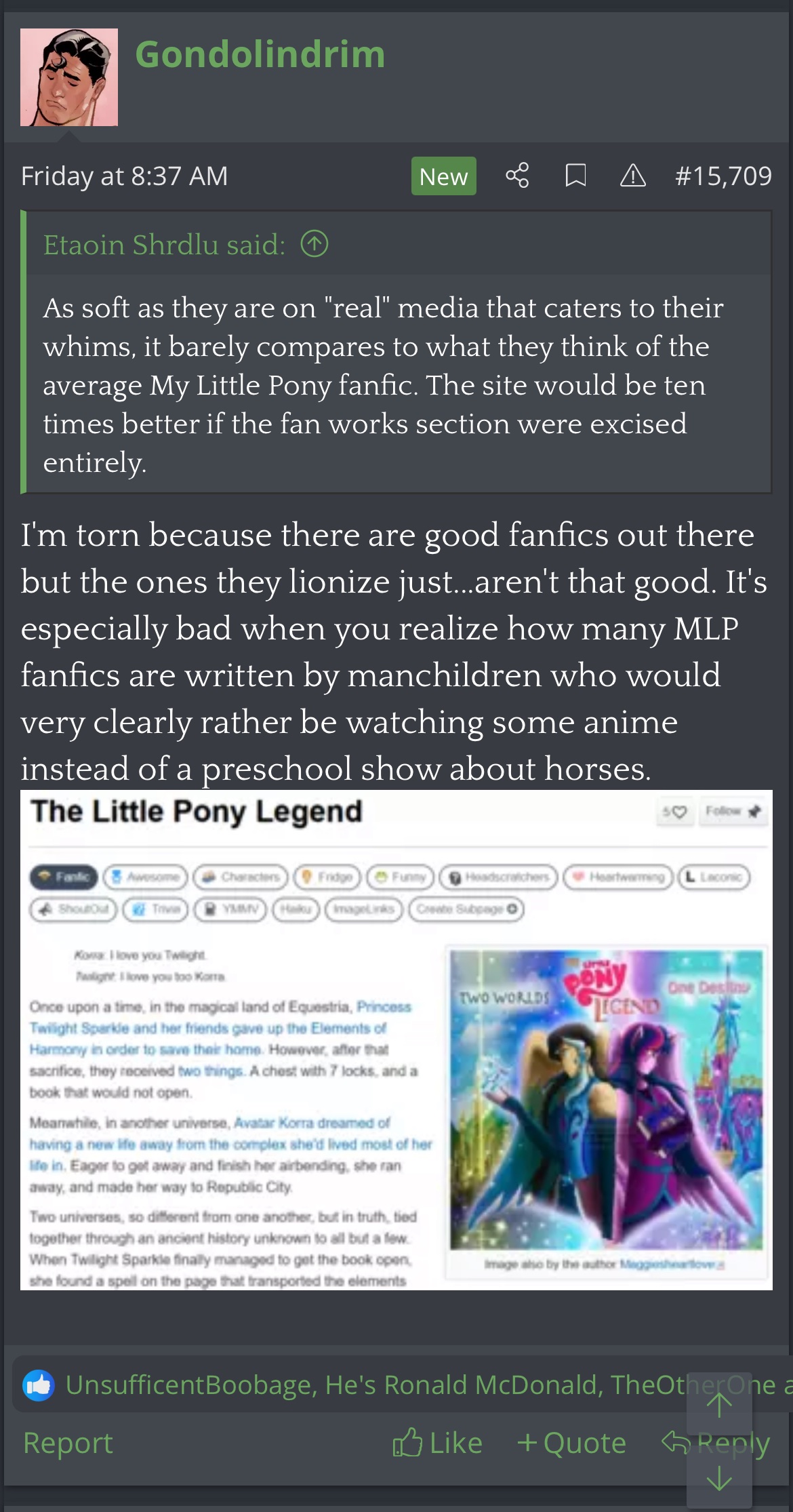Image resolution: width=793 pixels, height=1512 pixels.
Task: Reply to Gondolindrim's post
Action: [715, 1442]
